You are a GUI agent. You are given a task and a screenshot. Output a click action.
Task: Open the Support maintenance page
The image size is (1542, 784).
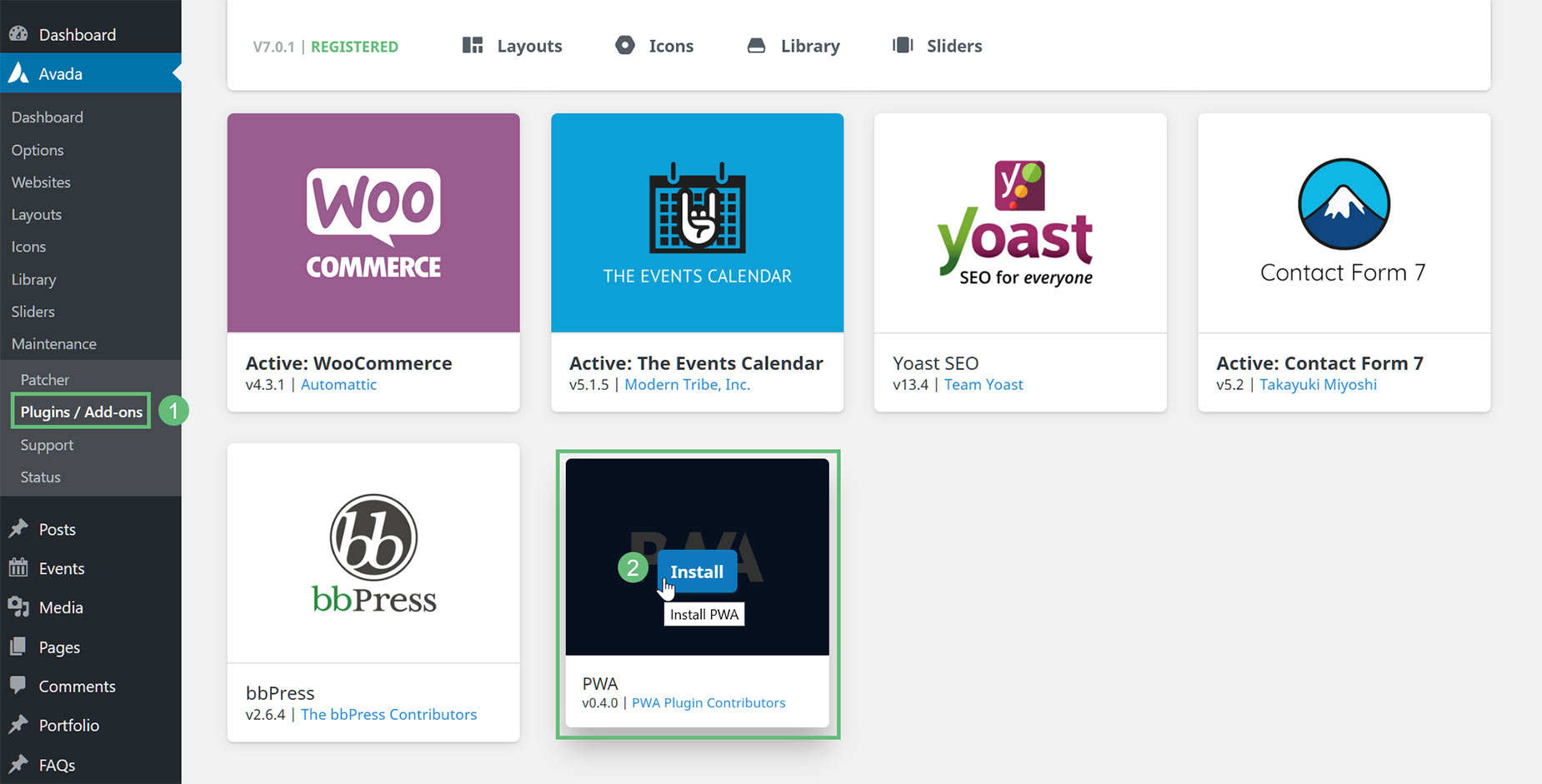pyautogui.click(x=47, y=445)
